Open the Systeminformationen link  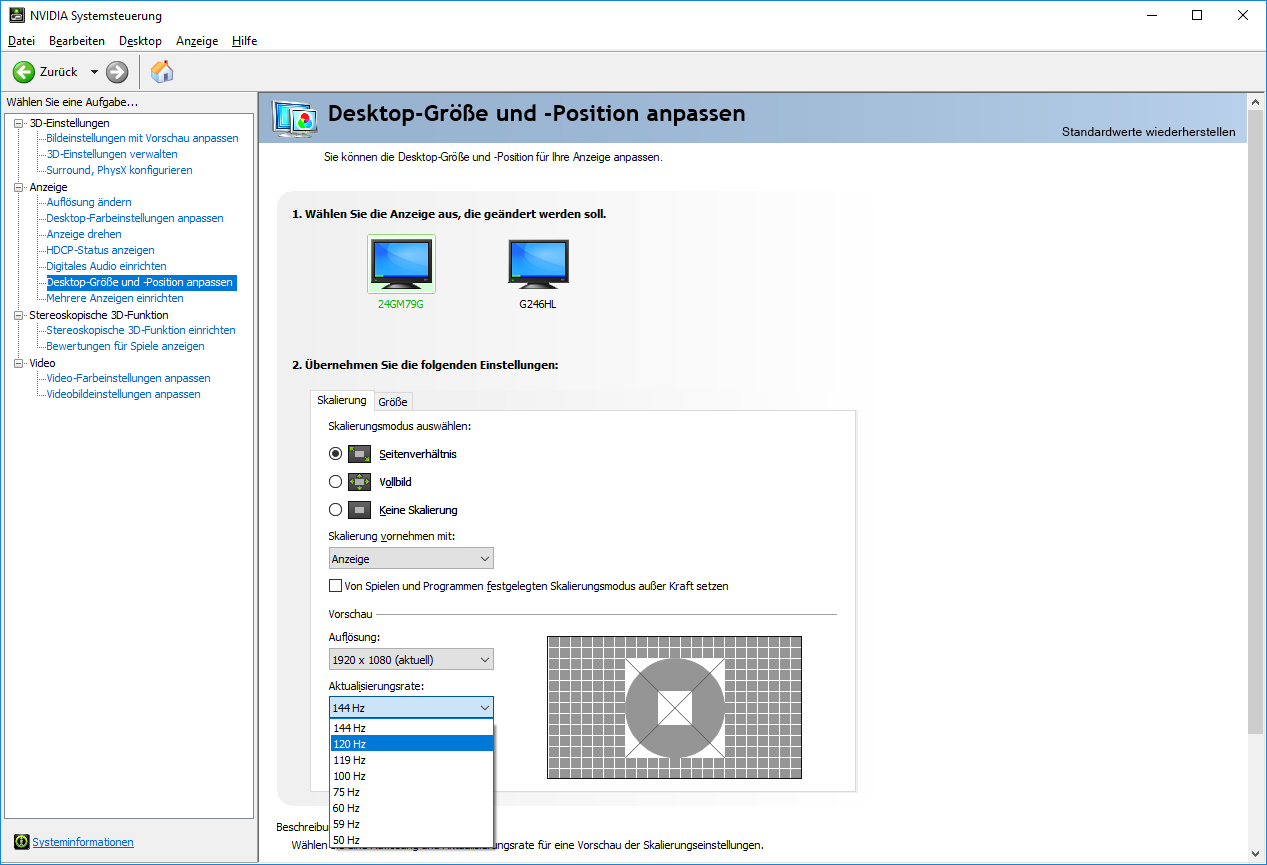(x=83, y=842)
